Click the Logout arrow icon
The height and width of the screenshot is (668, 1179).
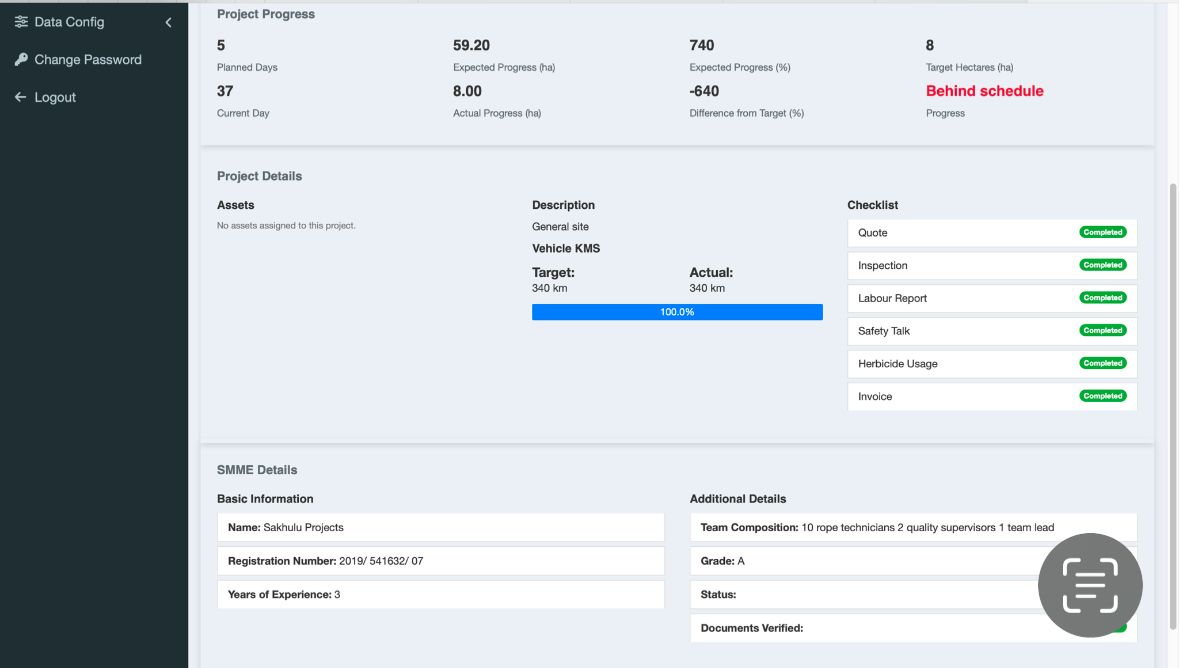tap(21, 97)
